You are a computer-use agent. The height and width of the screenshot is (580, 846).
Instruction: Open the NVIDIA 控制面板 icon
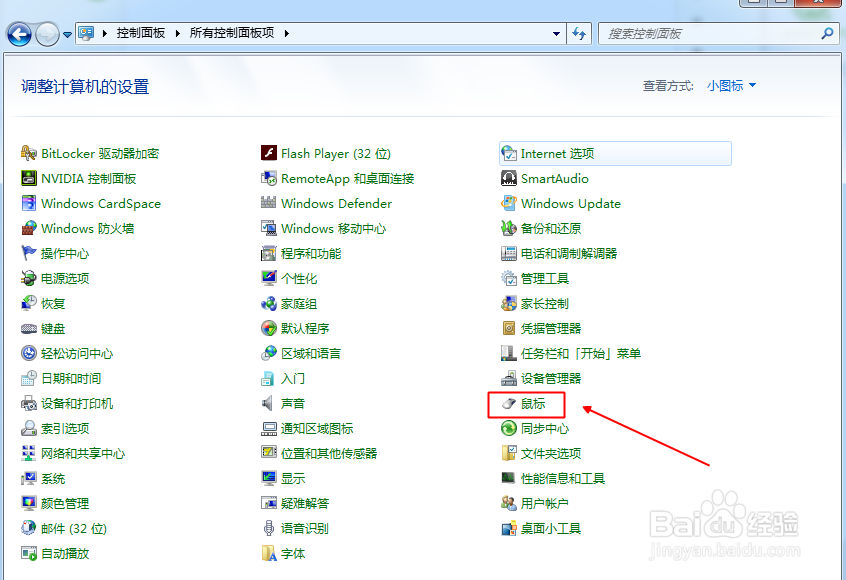point(29,178)
